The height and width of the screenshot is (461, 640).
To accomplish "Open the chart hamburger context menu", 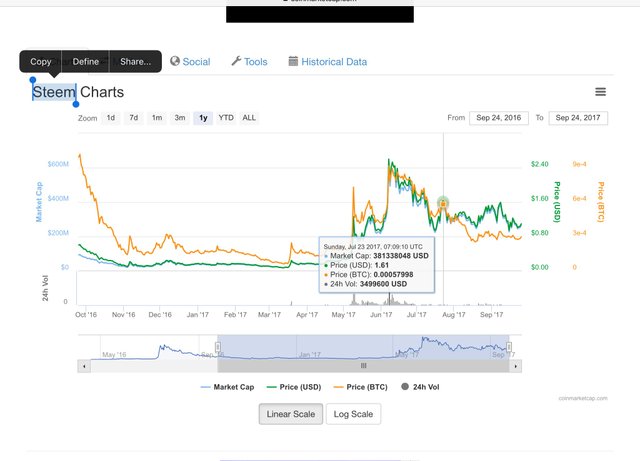I will click(600, 92).
